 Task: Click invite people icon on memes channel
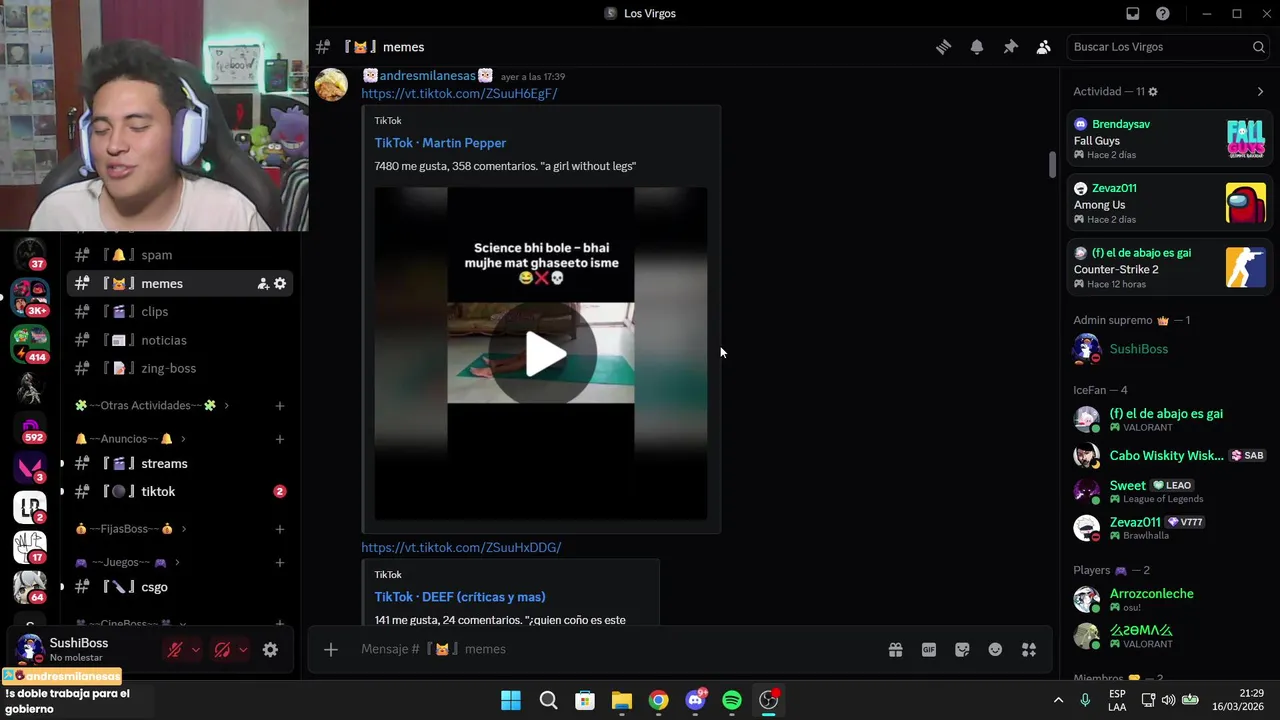click(x=263, y=284)
